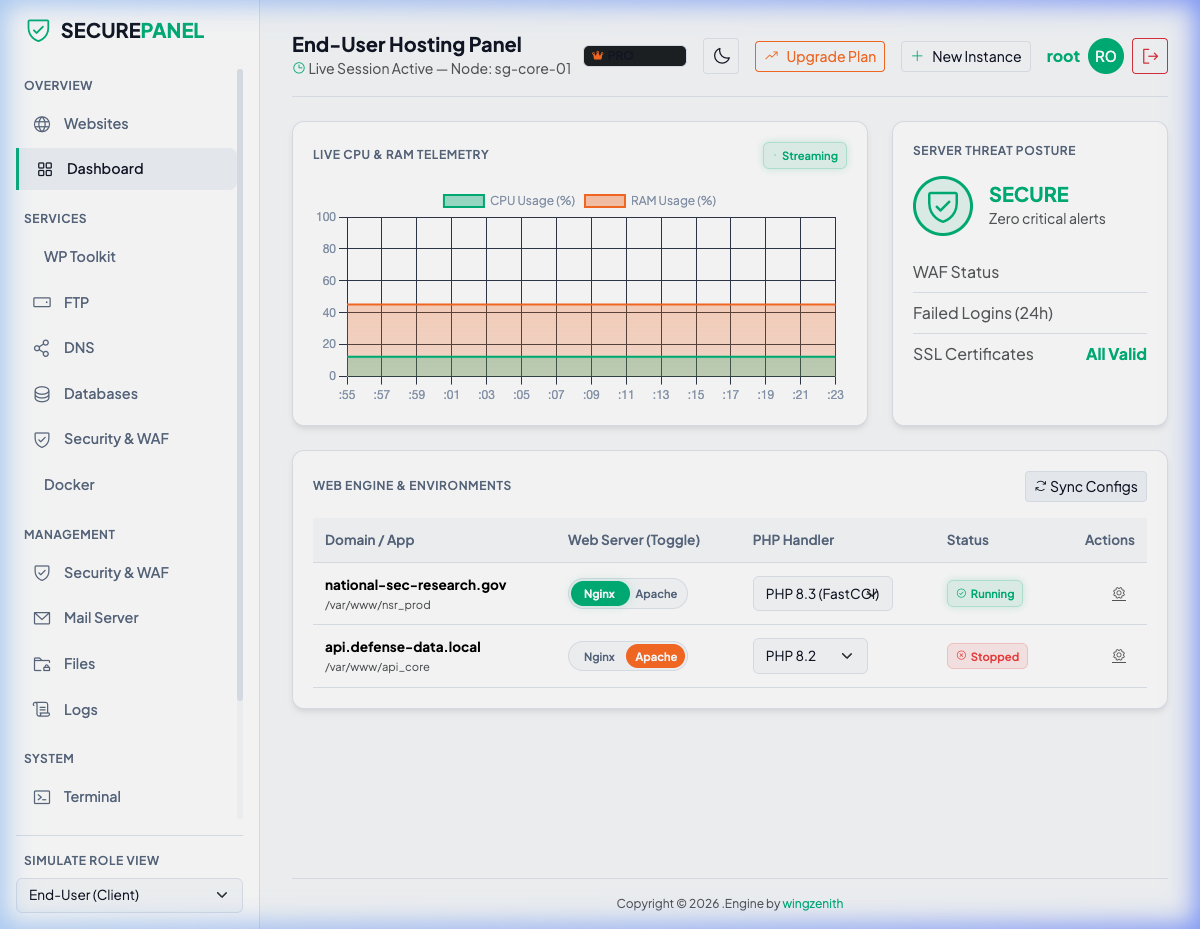The height and width of the screenshot is (929, 1200).
Task: Toggle CPU Usage (%) legend entry
Action: click(x=509, y=201)
